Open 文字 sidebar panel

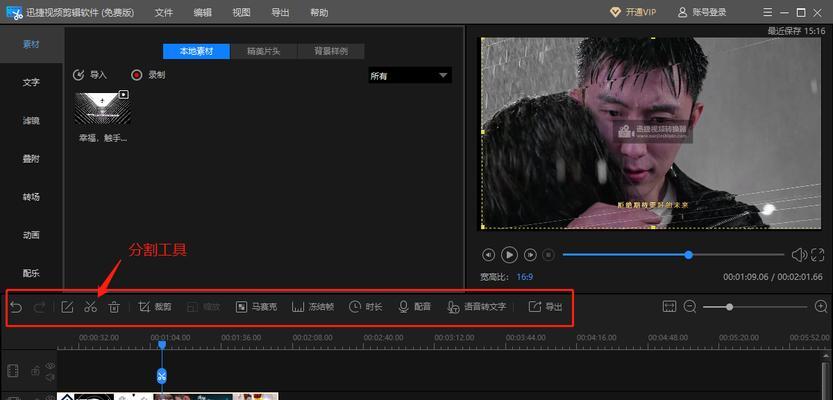pyautogui.click(x=31, y=82)
